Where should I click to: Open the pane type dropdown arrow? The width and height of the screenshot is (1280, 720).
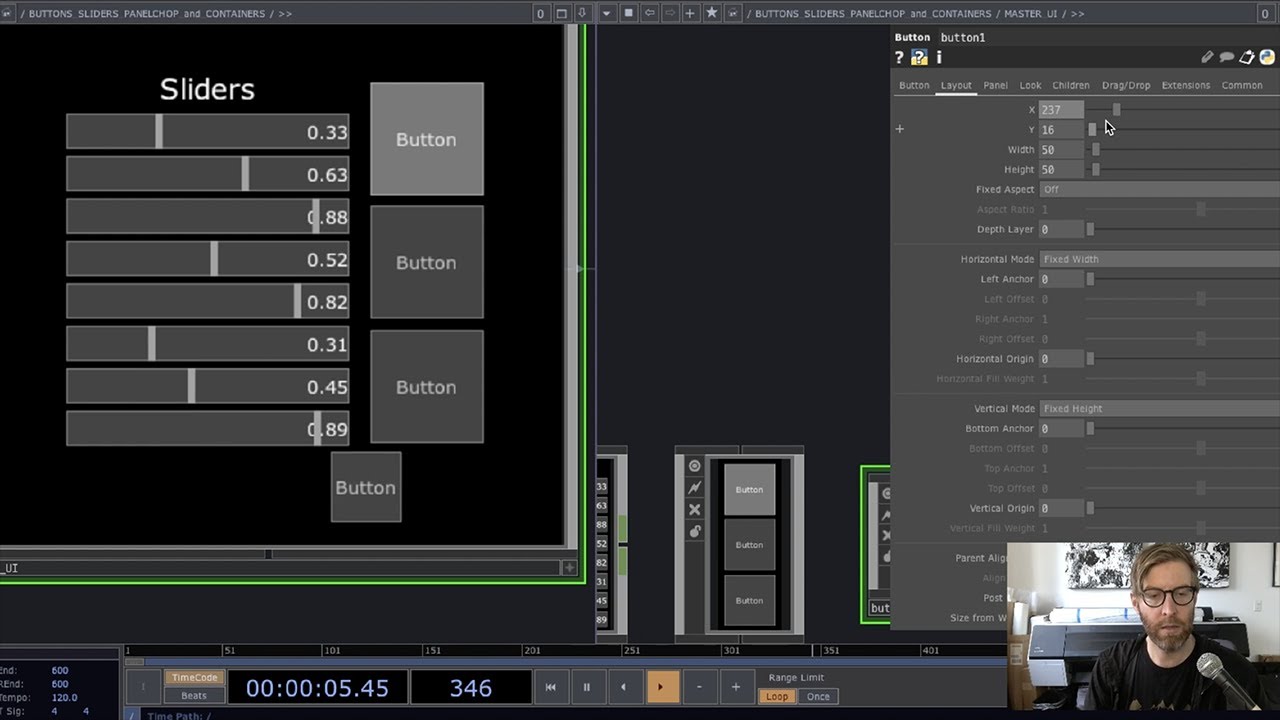(607, 13)
